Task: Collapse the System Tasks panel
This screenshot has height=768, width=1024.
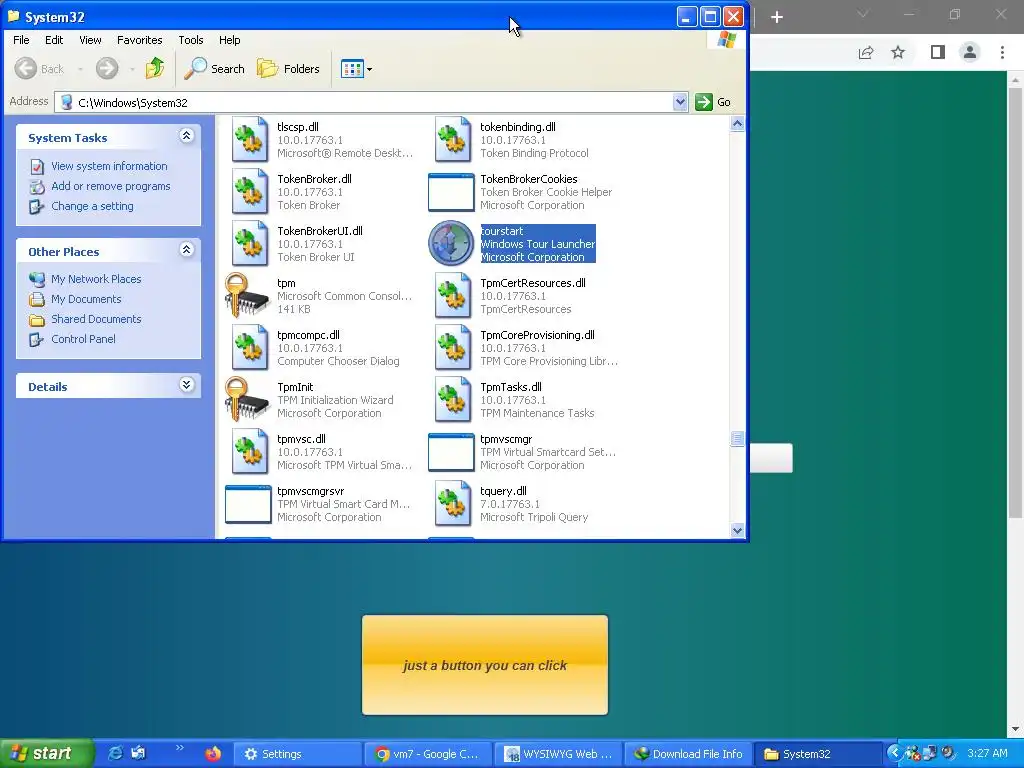Action: coord(186,136)
